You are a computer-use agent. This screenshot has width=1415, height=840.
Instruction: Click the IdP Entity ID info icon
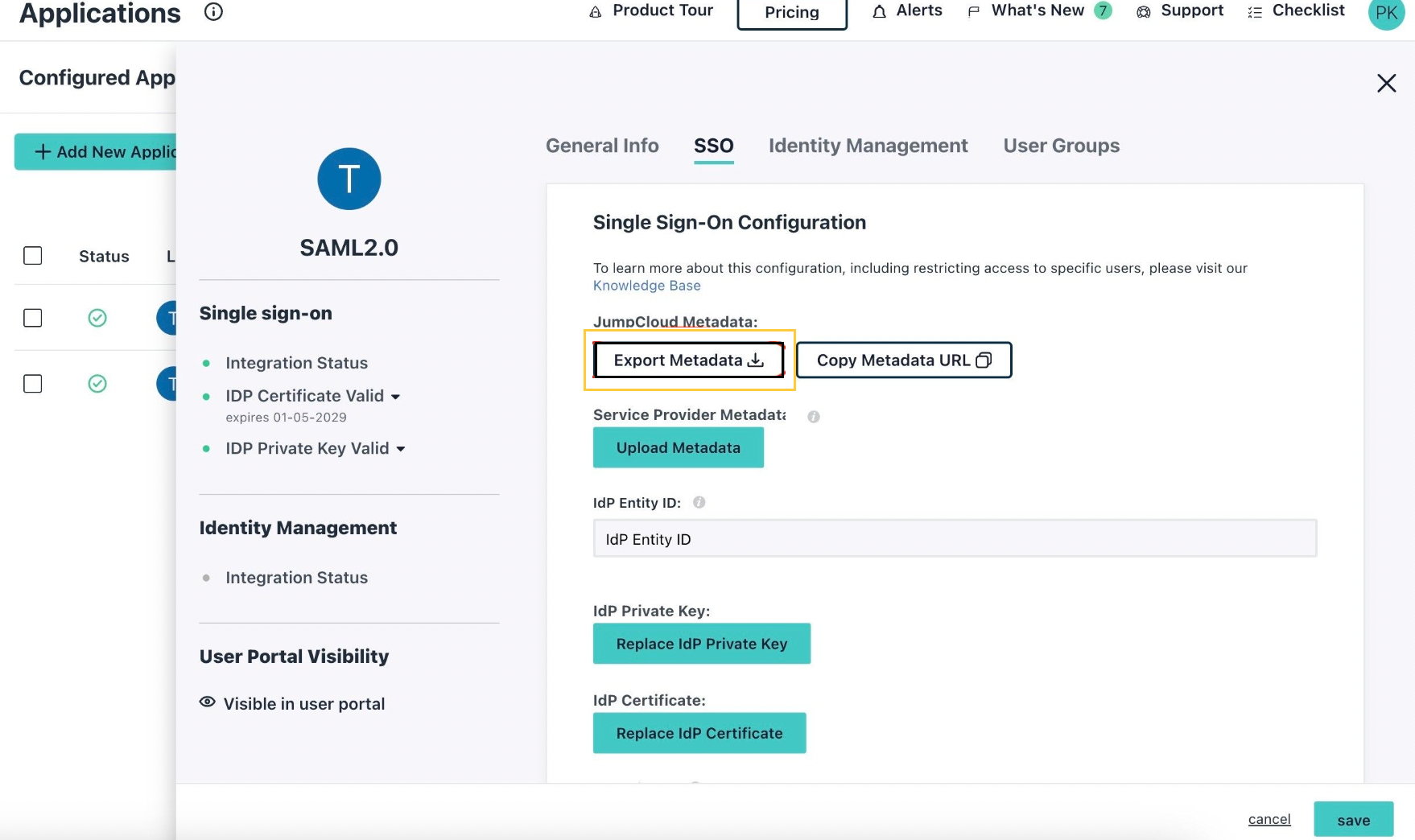699,502
